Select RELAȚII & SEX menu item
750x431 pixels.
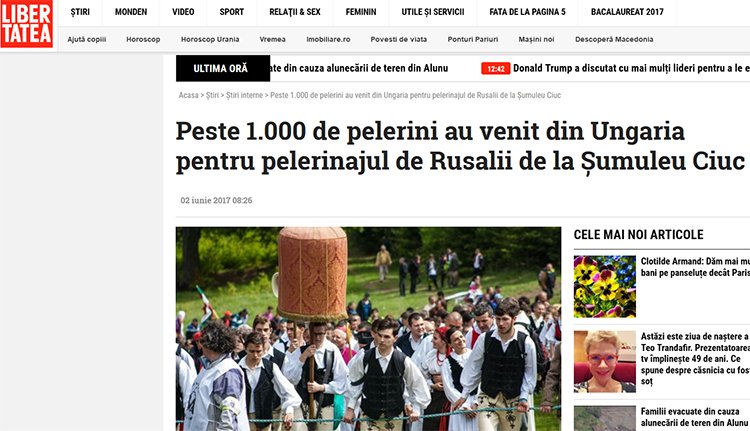(295, 12)
